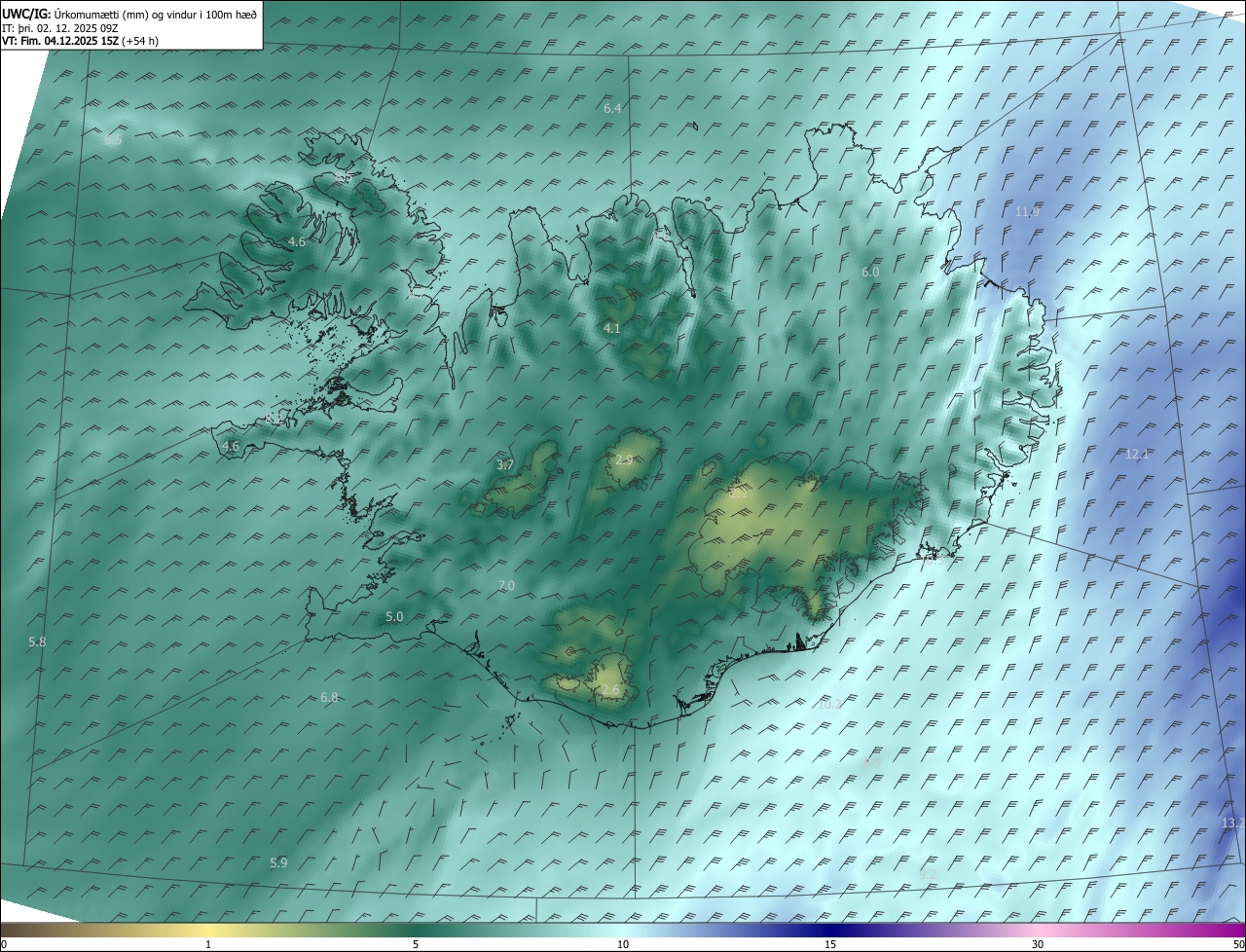Screen dimensions: 1246x952
Task: Click the dark navy section of the color bar
Action: pos(830,930)
